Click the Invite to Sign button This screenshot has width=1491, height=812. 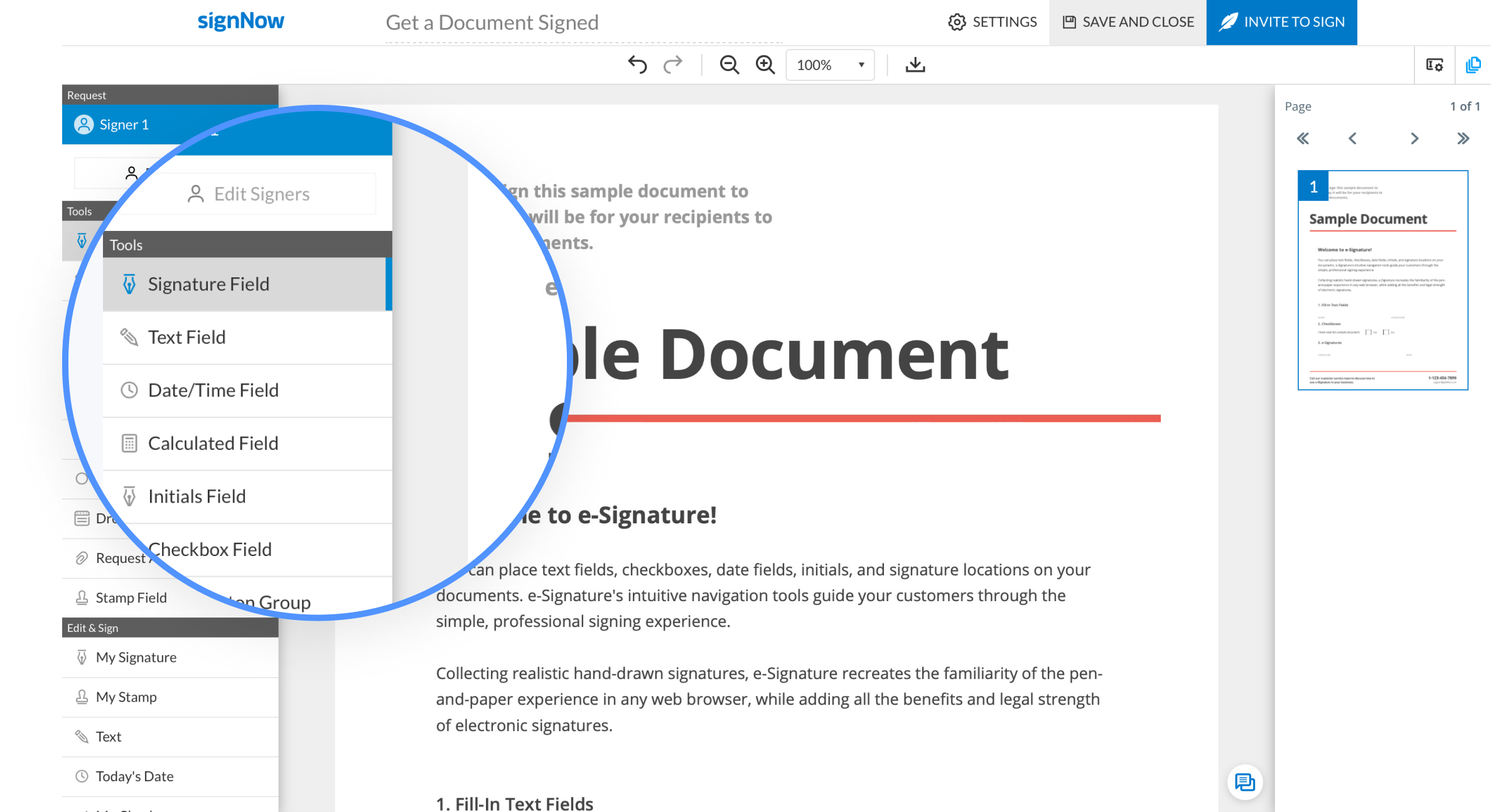coord(1281,22)
